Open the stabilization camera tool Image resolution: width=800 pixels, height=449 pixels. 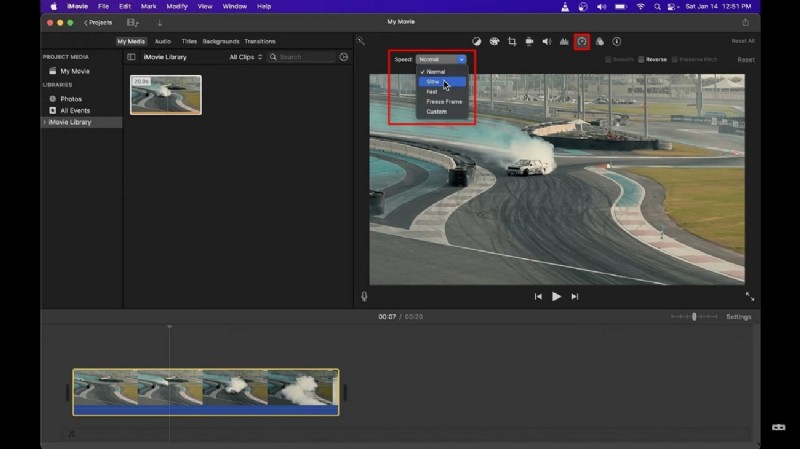[529, 41]
